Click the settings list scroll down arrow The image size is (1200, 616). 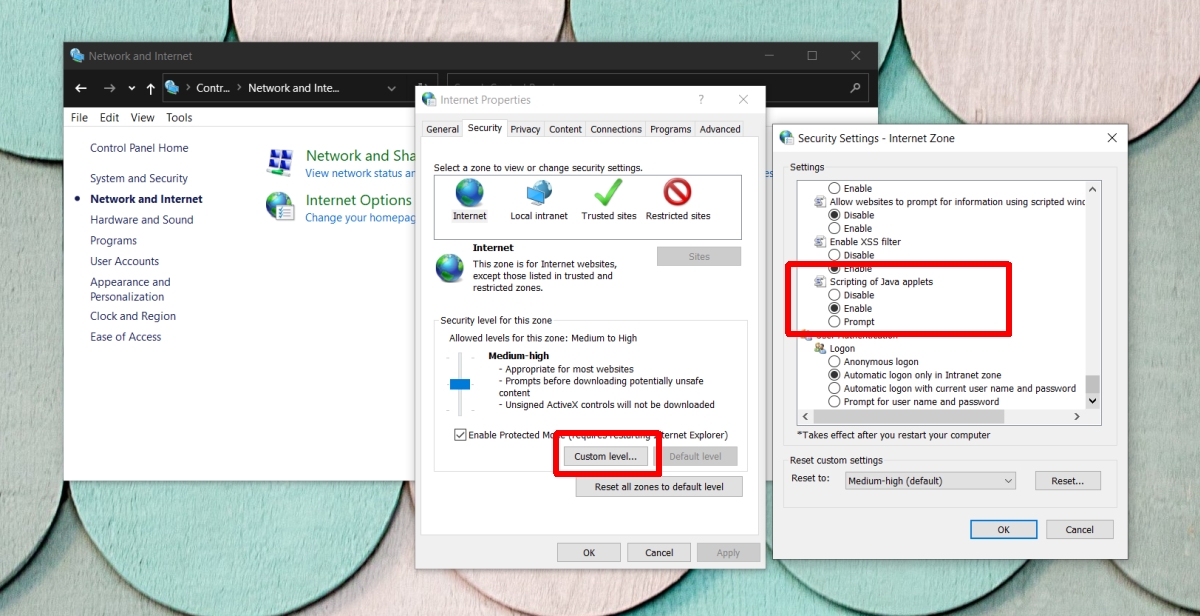(1092, 400)
